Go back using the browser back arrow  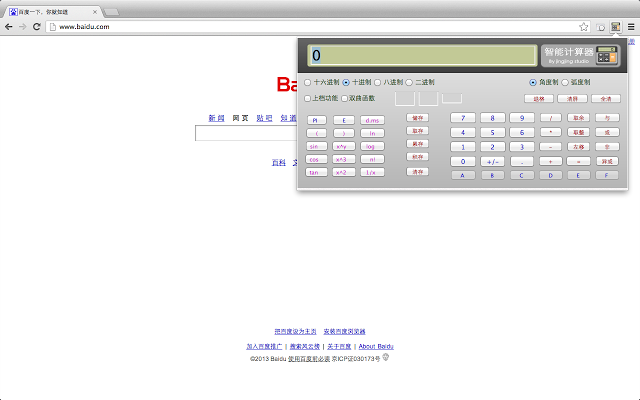point(9,27)
